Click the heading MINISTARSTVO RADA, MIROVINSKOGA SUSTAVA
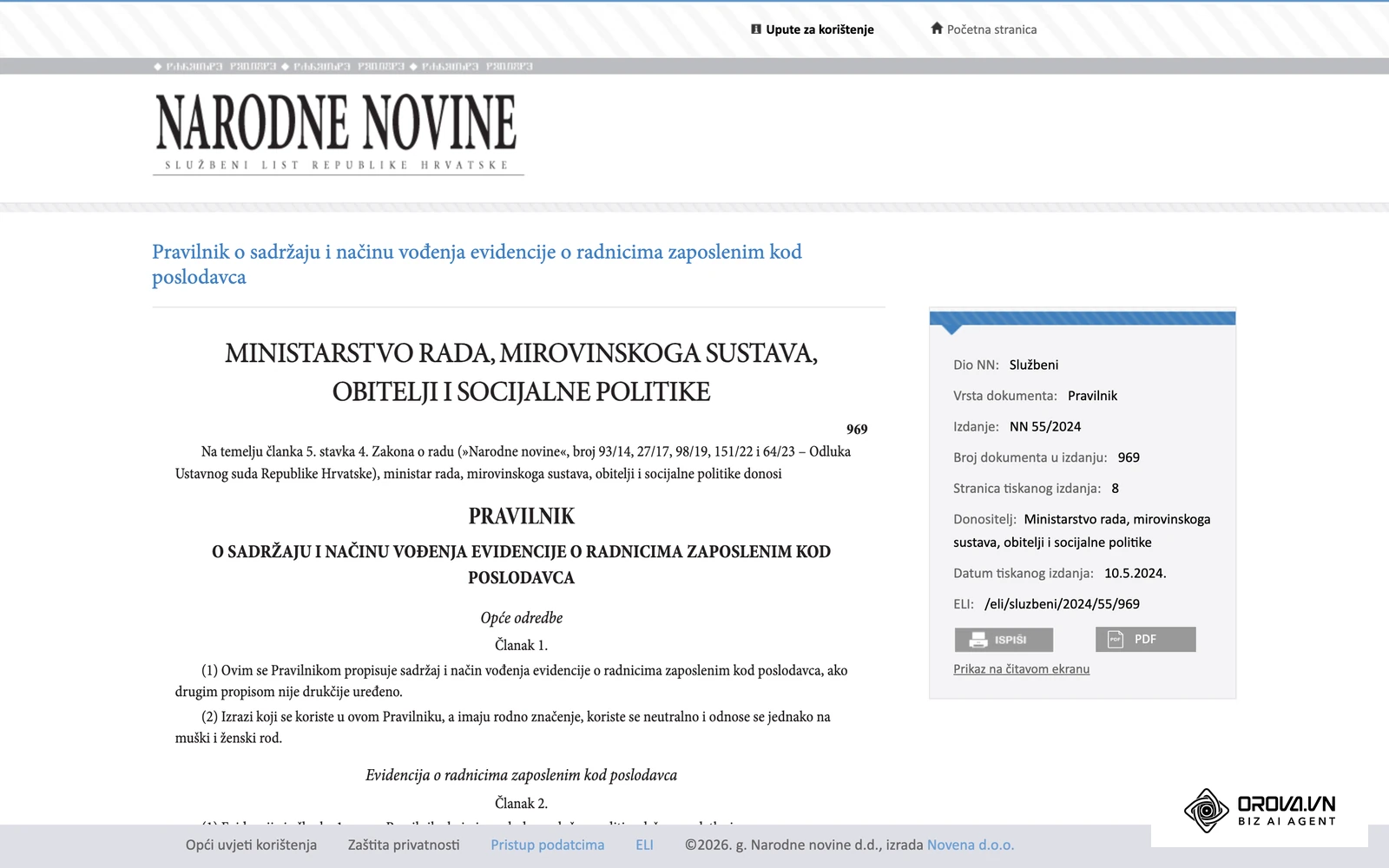 click(521, 372)
